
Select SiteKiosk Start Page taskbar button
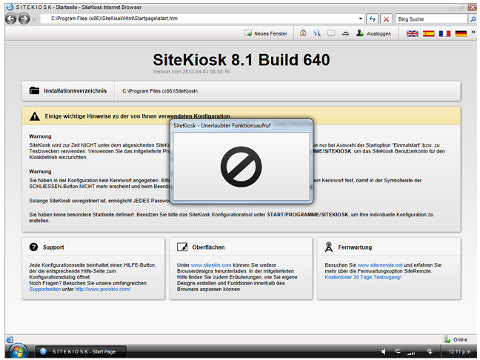(81, 352)
